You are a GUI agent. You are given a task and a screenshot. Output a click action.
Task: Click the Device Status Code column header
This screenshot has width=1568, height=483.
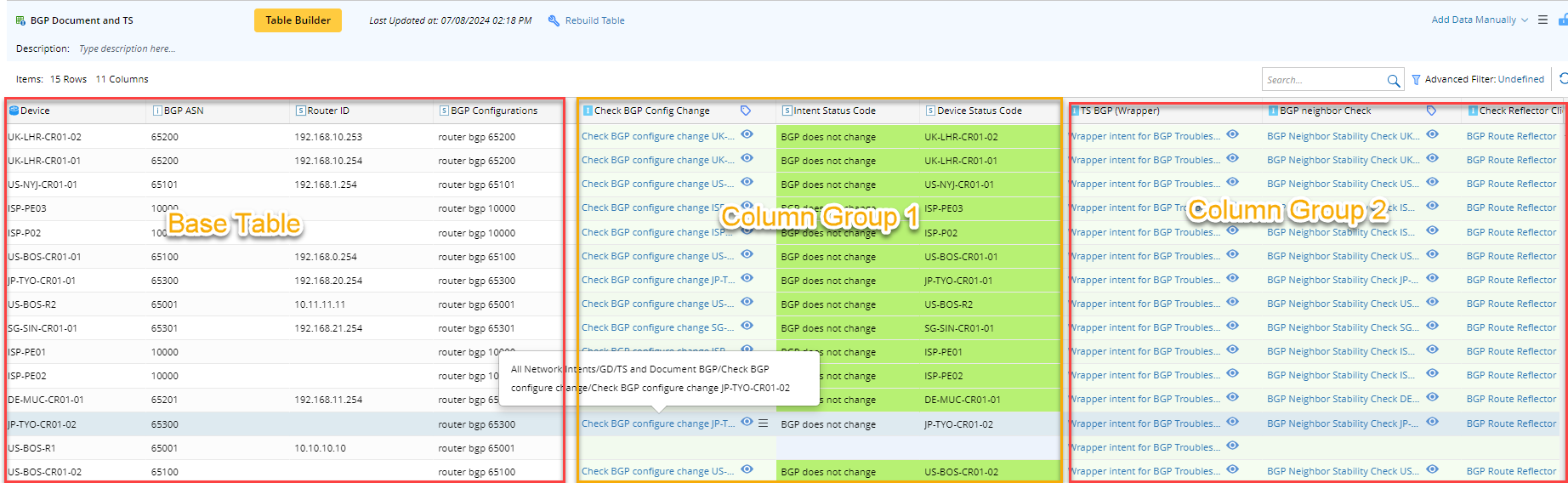coord(991,111)
